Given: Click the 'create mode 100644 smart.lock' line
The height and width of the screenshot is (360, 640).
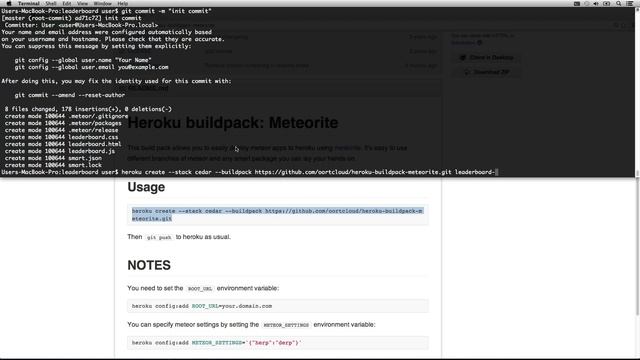Looking at the screenshot, I should click(53, 165).
